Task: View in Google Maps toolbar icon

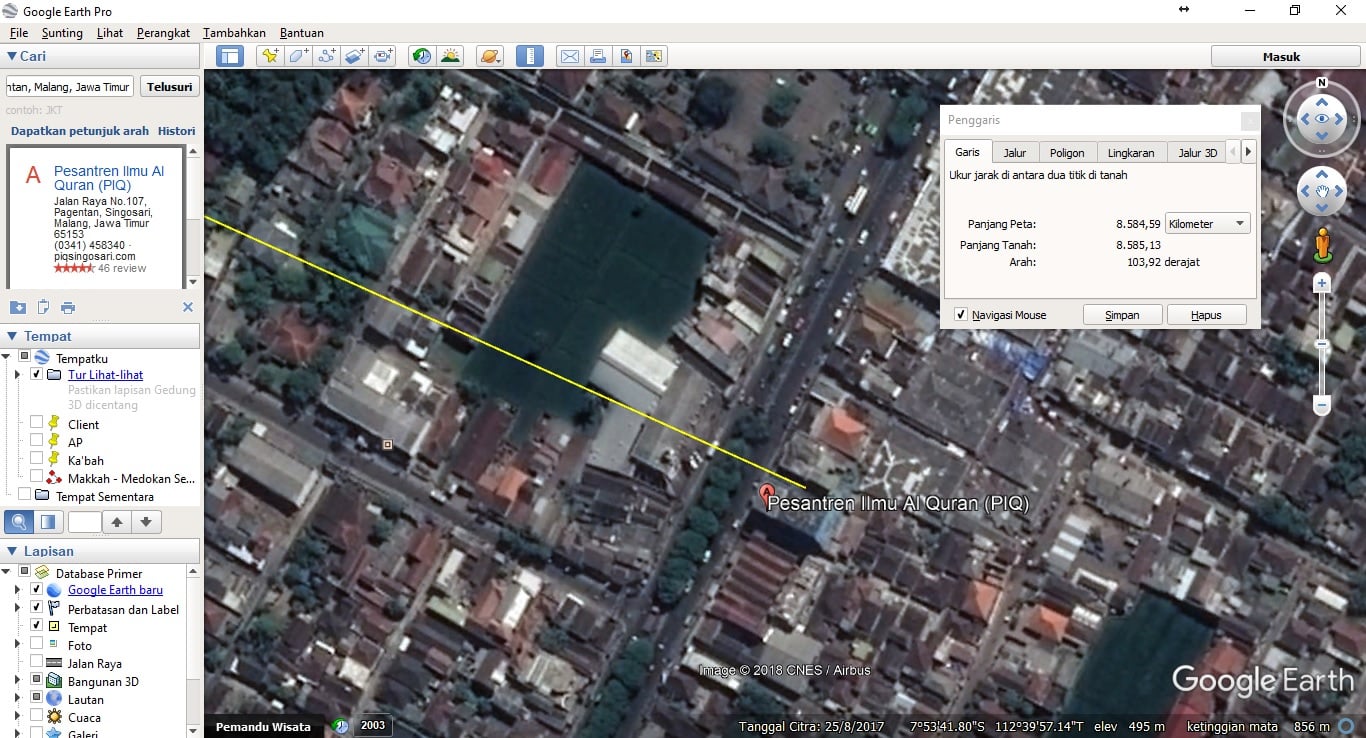Action: (654, 56)
